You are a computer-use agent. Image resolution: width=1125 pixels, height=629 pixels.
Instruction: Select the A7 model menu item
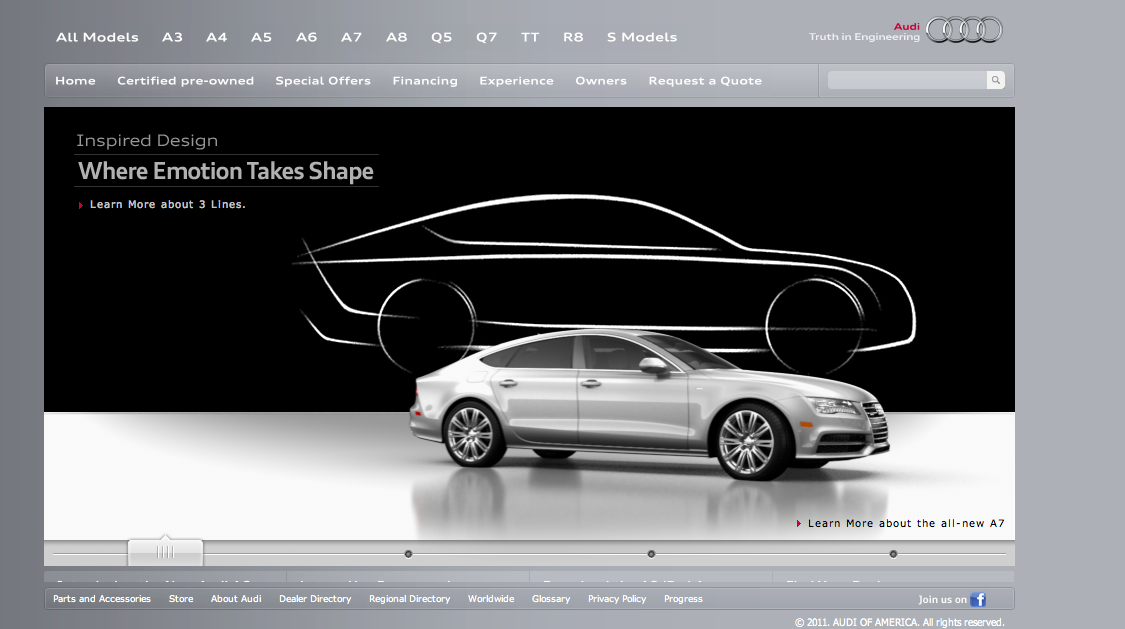pyautogui.click(x=351, y=37)
